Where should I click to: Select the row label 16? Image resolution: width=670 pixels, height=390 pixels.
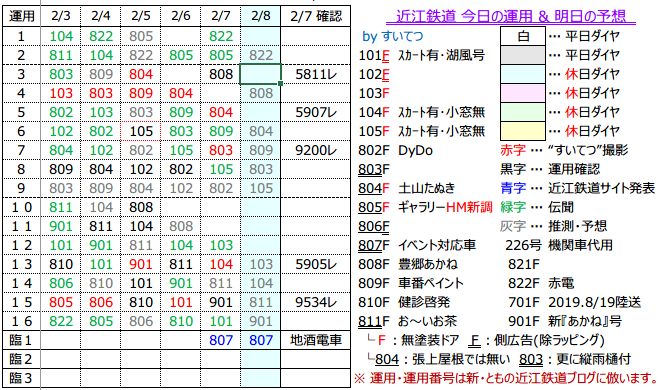point(21,321)
